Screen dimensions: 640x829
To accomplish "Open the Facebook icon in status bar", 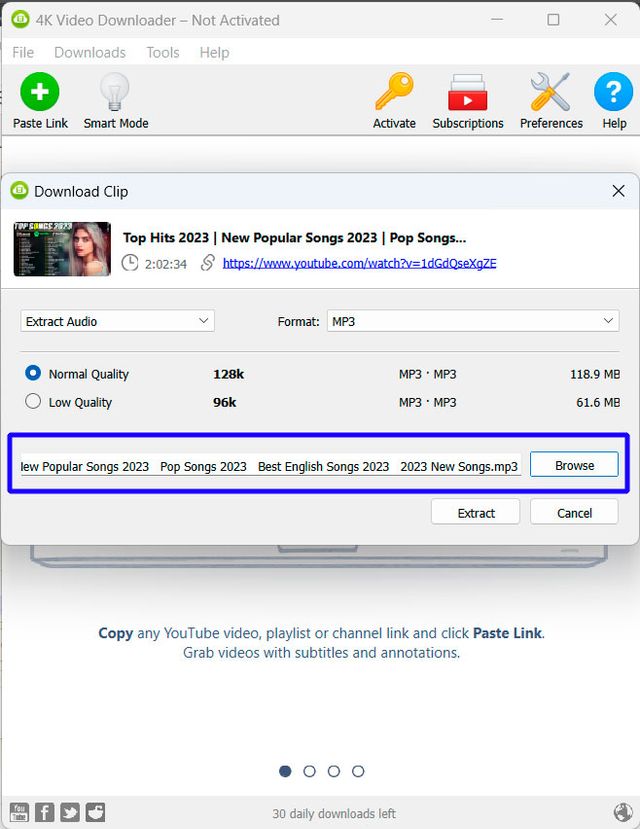I will pyautogui.click(x=45, y=812).
